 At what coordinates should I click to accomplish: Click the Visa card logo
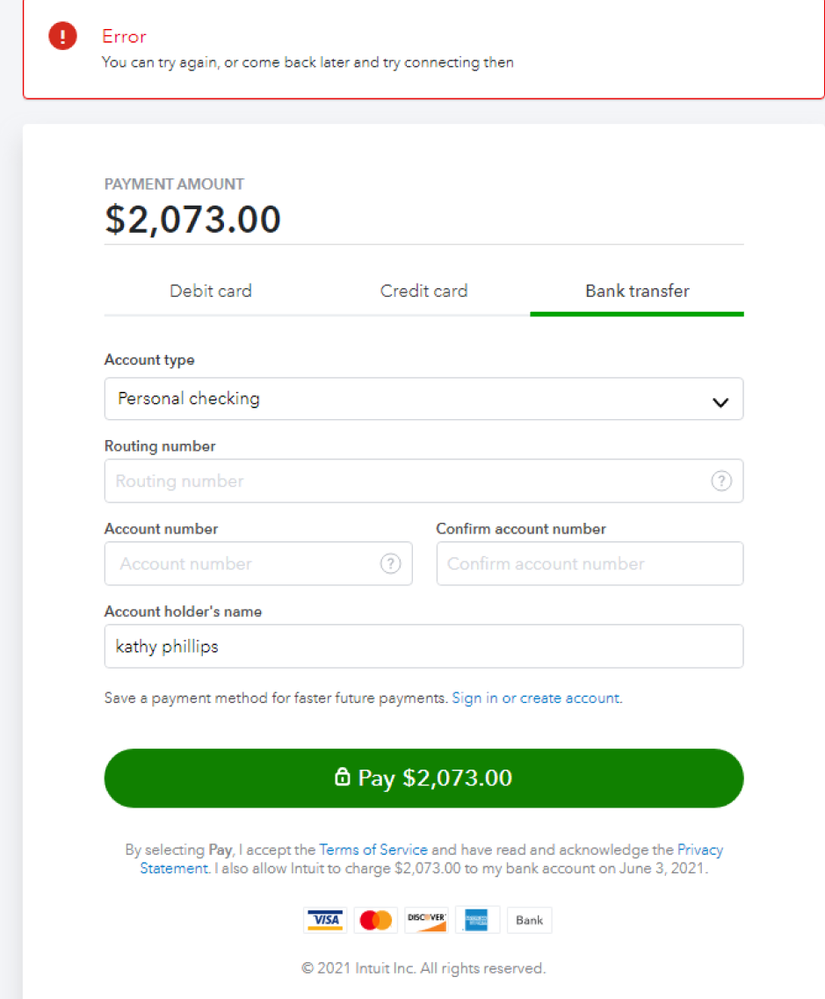click(324, 920)
